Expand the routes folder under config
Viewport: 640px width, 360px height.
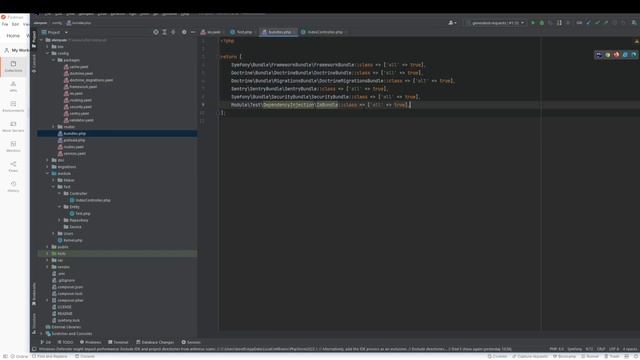[x=53, y=127]
